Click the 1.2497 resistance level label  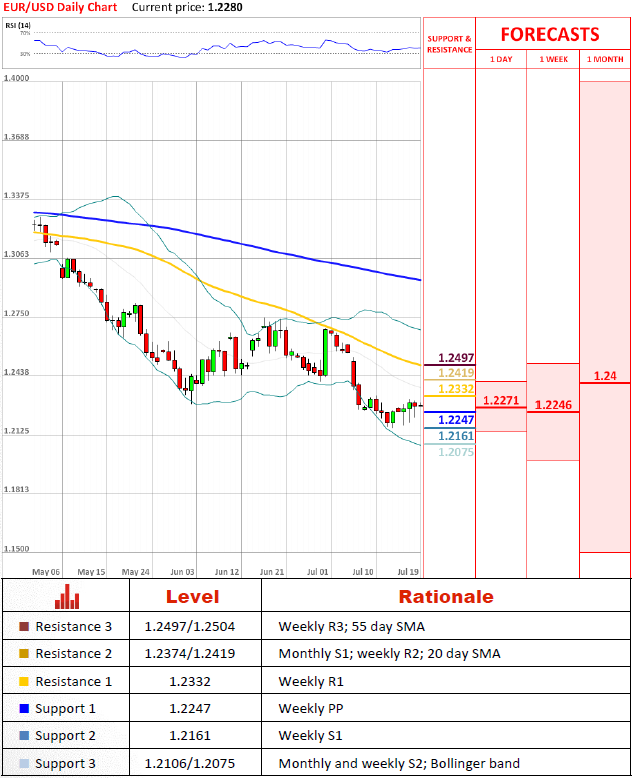pos(456,358)
